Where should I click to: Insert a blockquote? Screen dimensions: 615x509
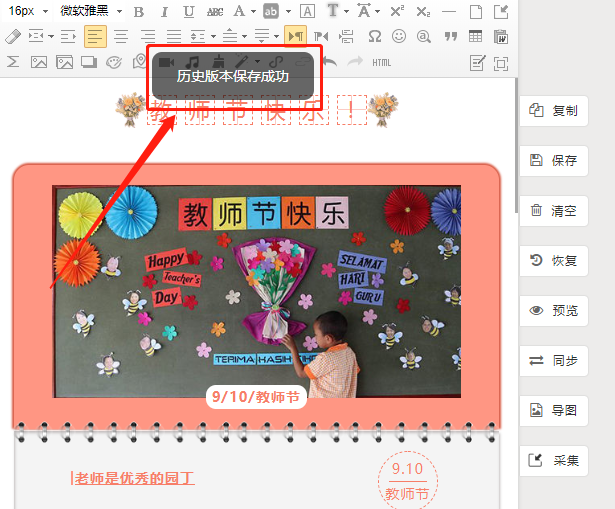[451, 37]
